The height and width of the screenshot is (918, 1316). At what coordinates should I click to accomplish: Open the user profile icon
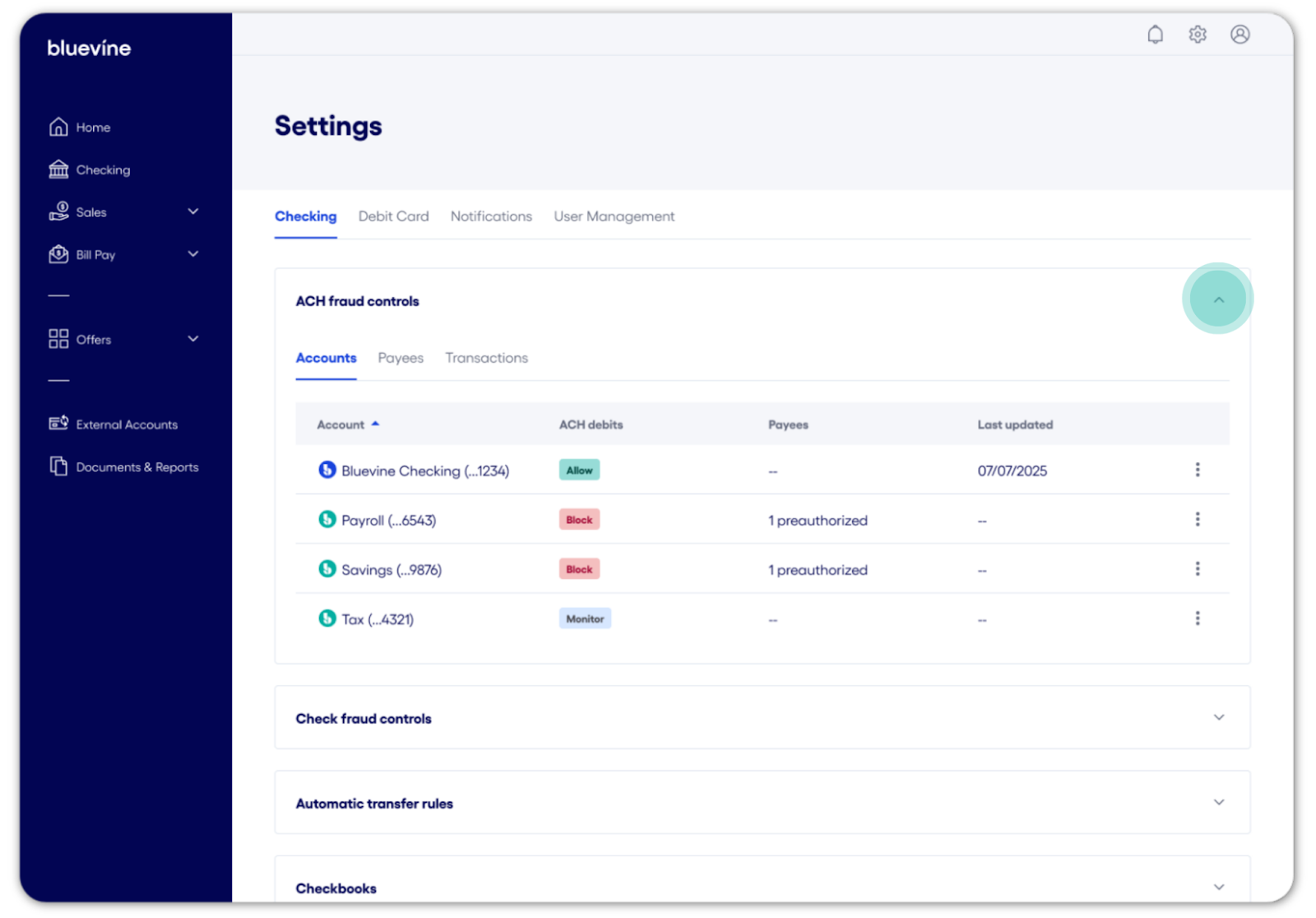[x=1240, y=35]
